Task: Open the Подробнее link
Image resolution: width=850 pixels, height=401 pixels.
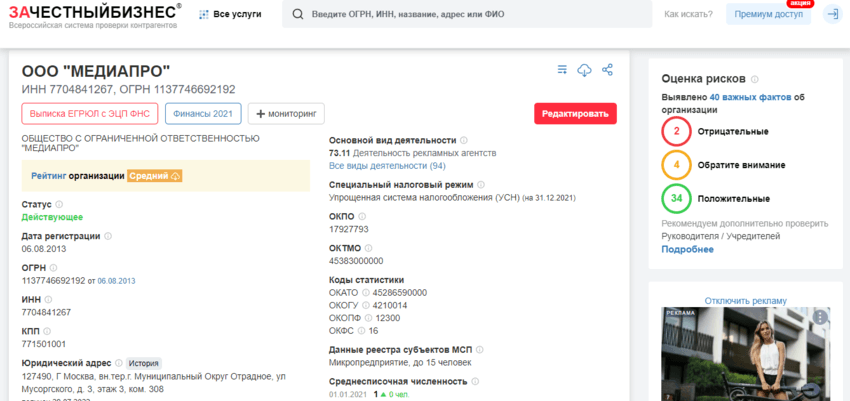Action: pyautogui.click(x=687, y=249)
